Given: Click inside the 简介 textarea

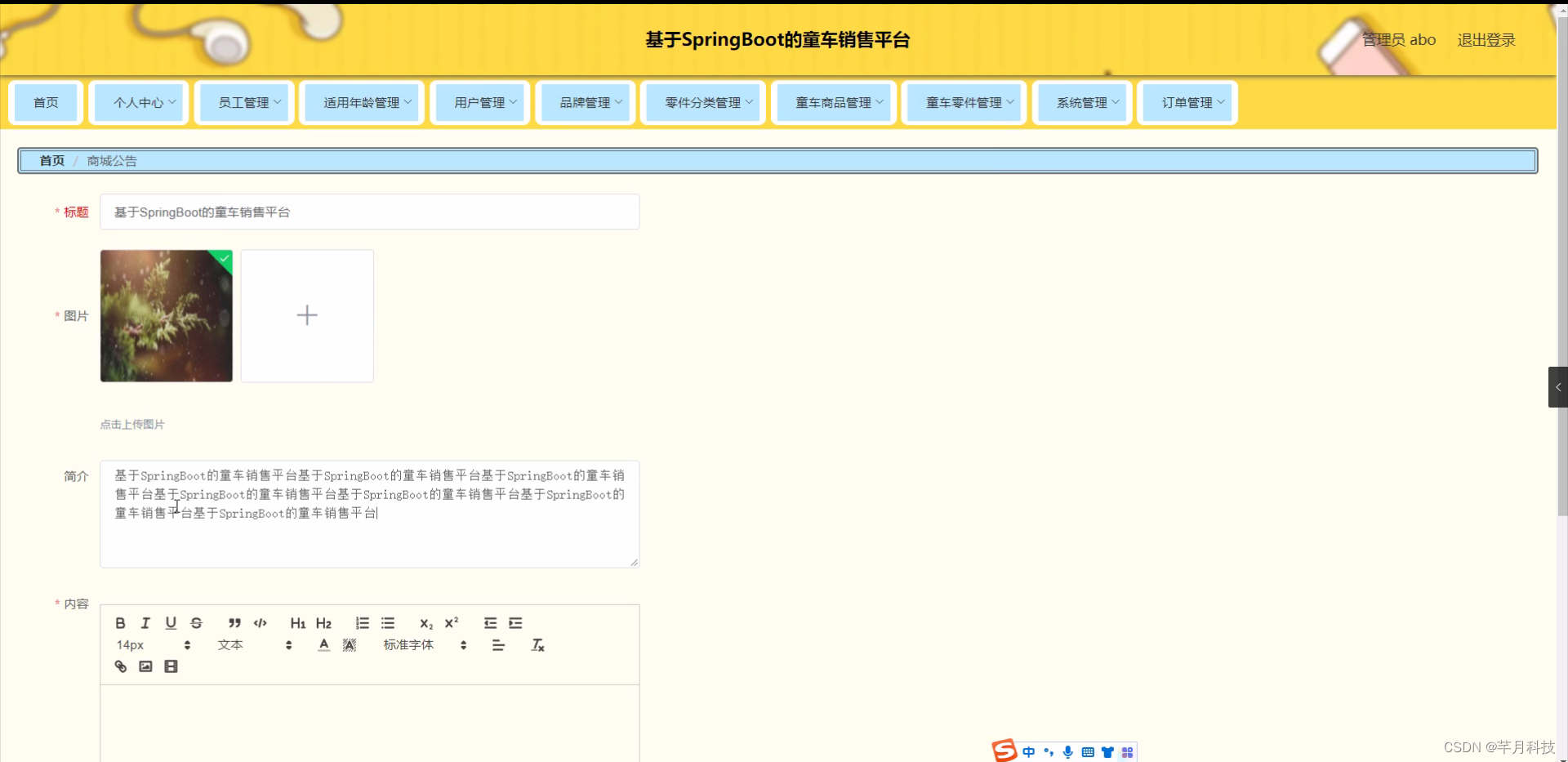Looking at the screenshot, I should tap(370, 515).
